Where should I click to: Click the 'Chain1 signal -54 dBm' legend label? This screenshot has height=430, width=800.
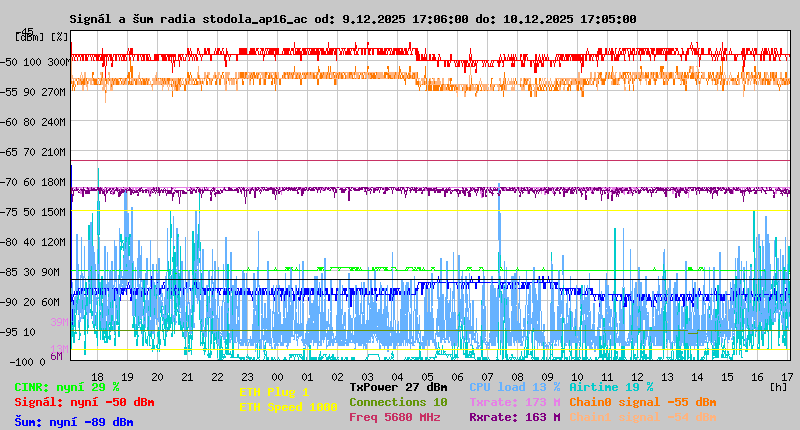643,417
